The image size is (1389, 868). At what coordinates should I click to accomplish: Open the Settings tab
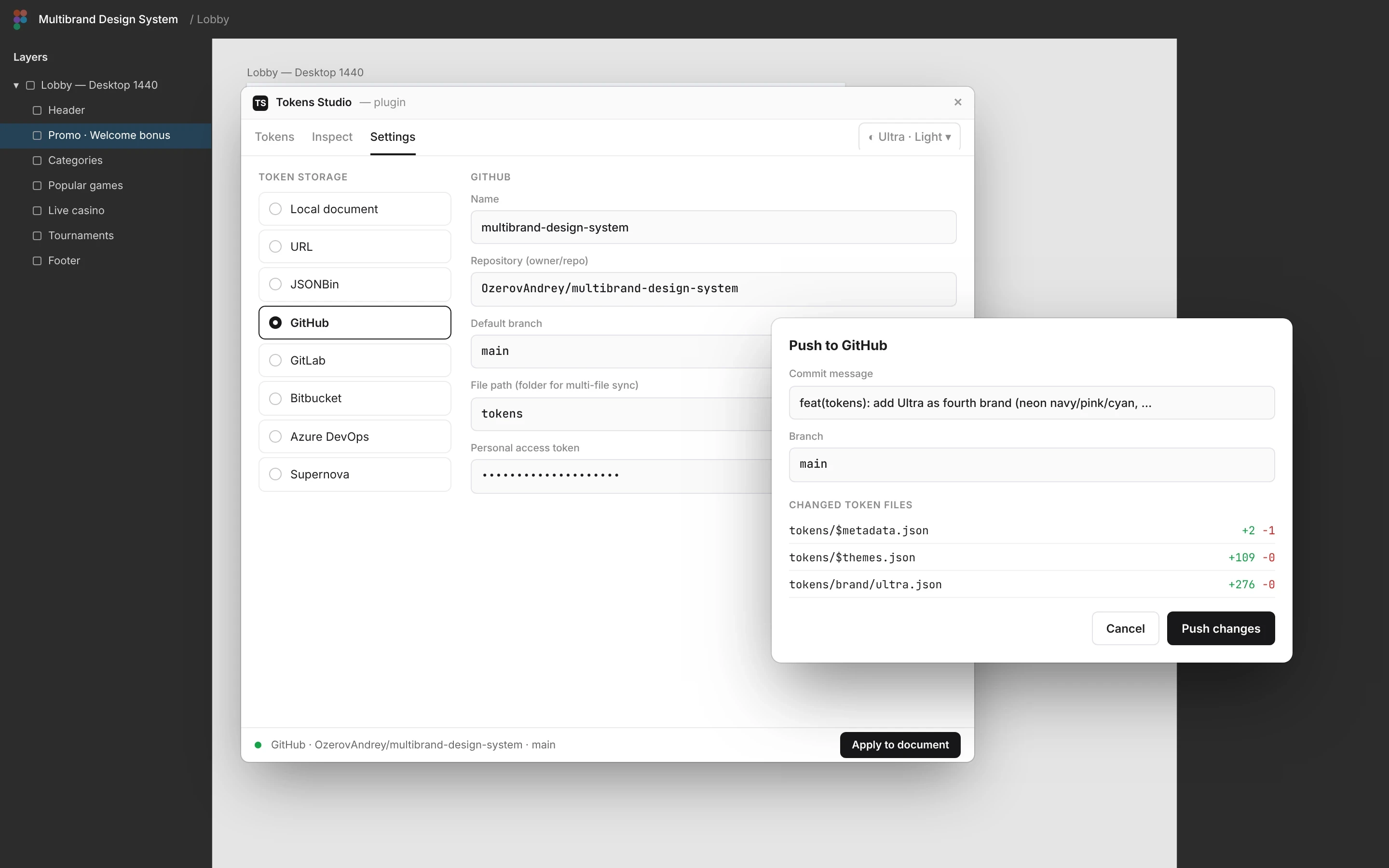pyautogui.click(x=393, y=136)
